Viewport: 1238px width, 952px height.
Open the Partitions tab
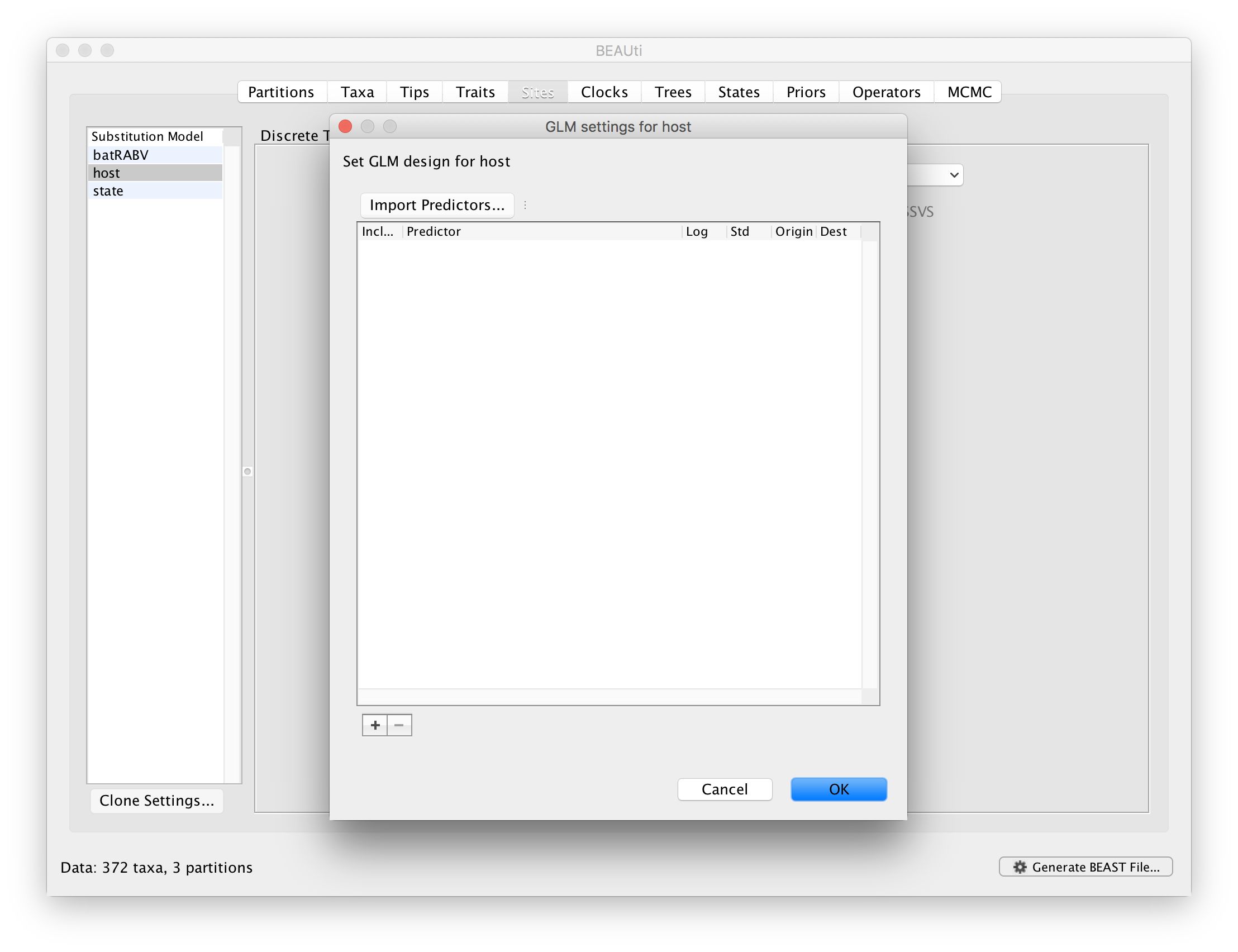[x=281, y=92]
